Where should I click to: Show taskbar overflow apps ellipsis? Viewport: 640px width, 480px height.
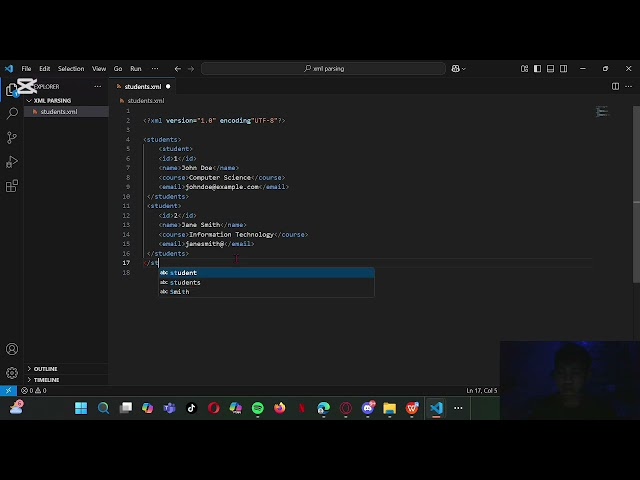click(458, 408)
